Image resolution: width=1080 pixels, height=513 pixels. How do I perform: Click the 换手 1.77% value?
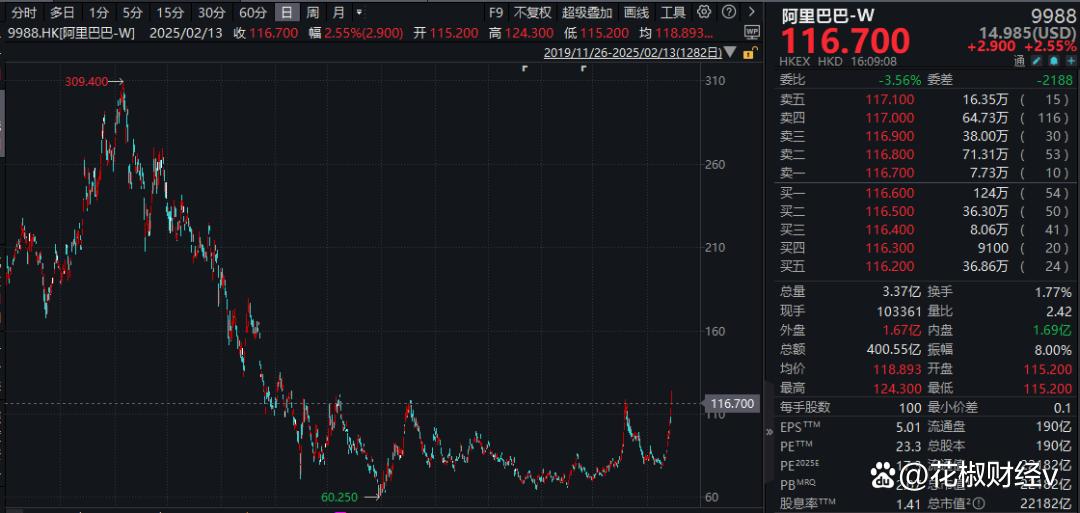pos(1053,293)
